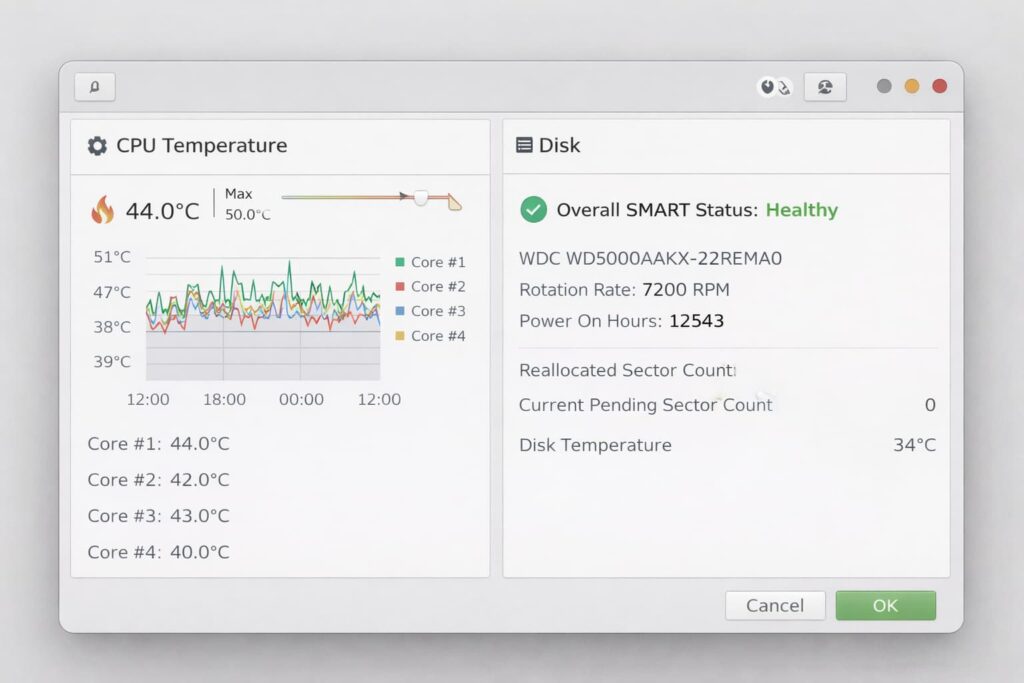
Task: Click the CPU temperature history graph
Action: pos(263,320)
